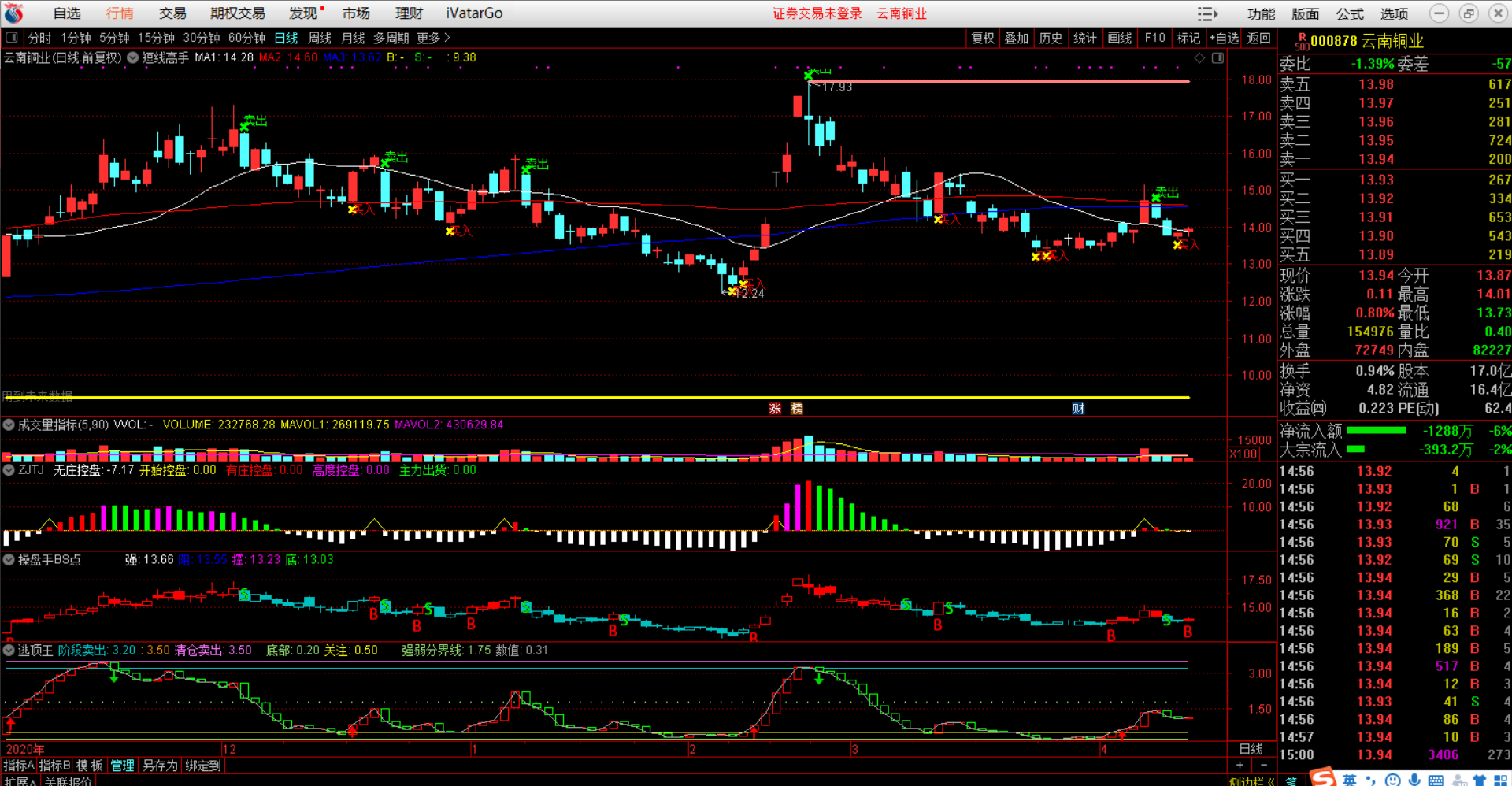Open the Sogou emoji smiley panel
This screenshot has height=786, width=1512.
pos(1393,780)
